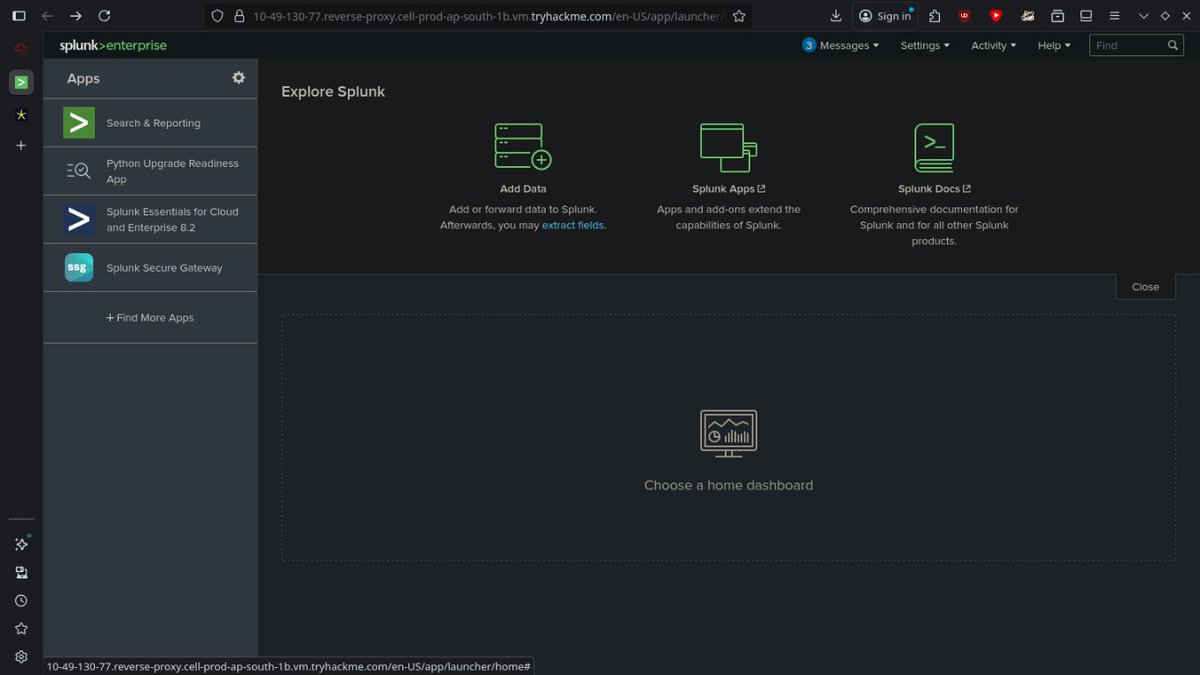Click the Find search magnifier icon
This screenshot has width=1200, height=675.
(1174, 45)
